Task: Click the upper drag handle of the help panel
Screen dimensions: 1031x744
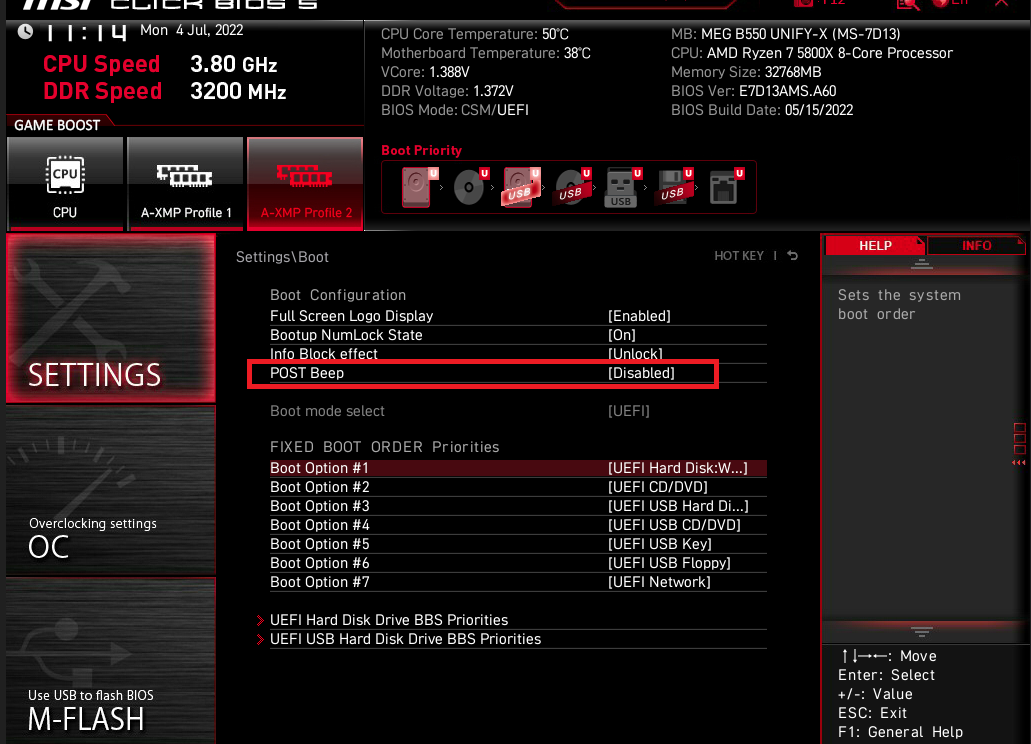Action: (x=921, y=265)
